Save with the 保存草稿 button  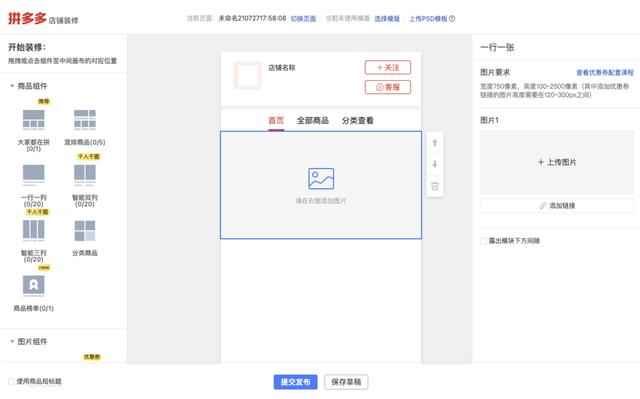click(346, 382)
